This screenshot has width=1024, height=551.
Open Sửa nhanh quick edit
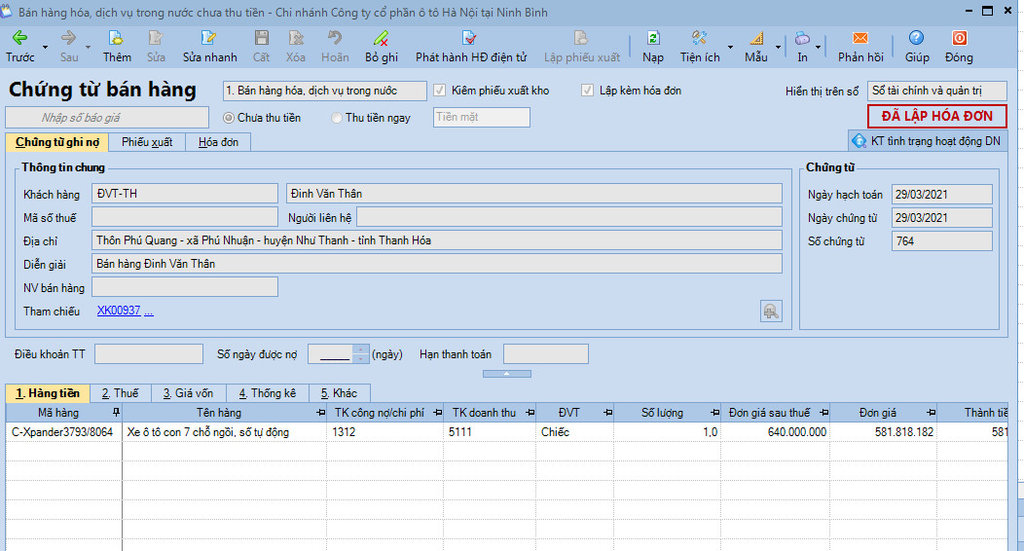coord(210,46)
